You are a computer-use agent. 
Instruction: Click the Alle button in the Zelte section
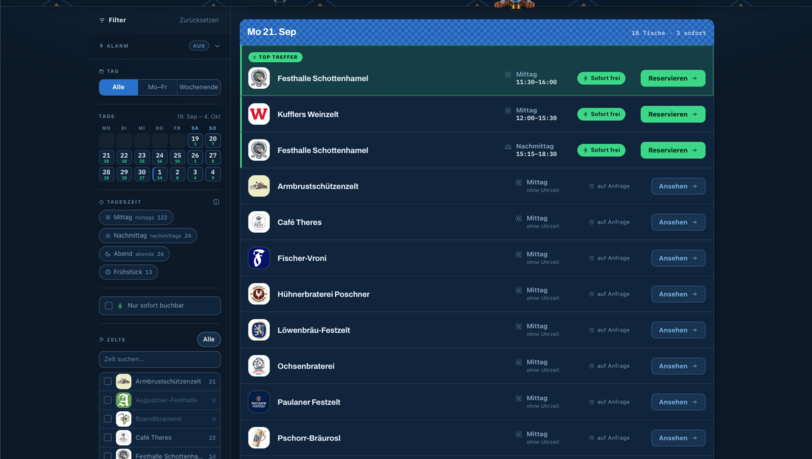click(x=209, y=339)
